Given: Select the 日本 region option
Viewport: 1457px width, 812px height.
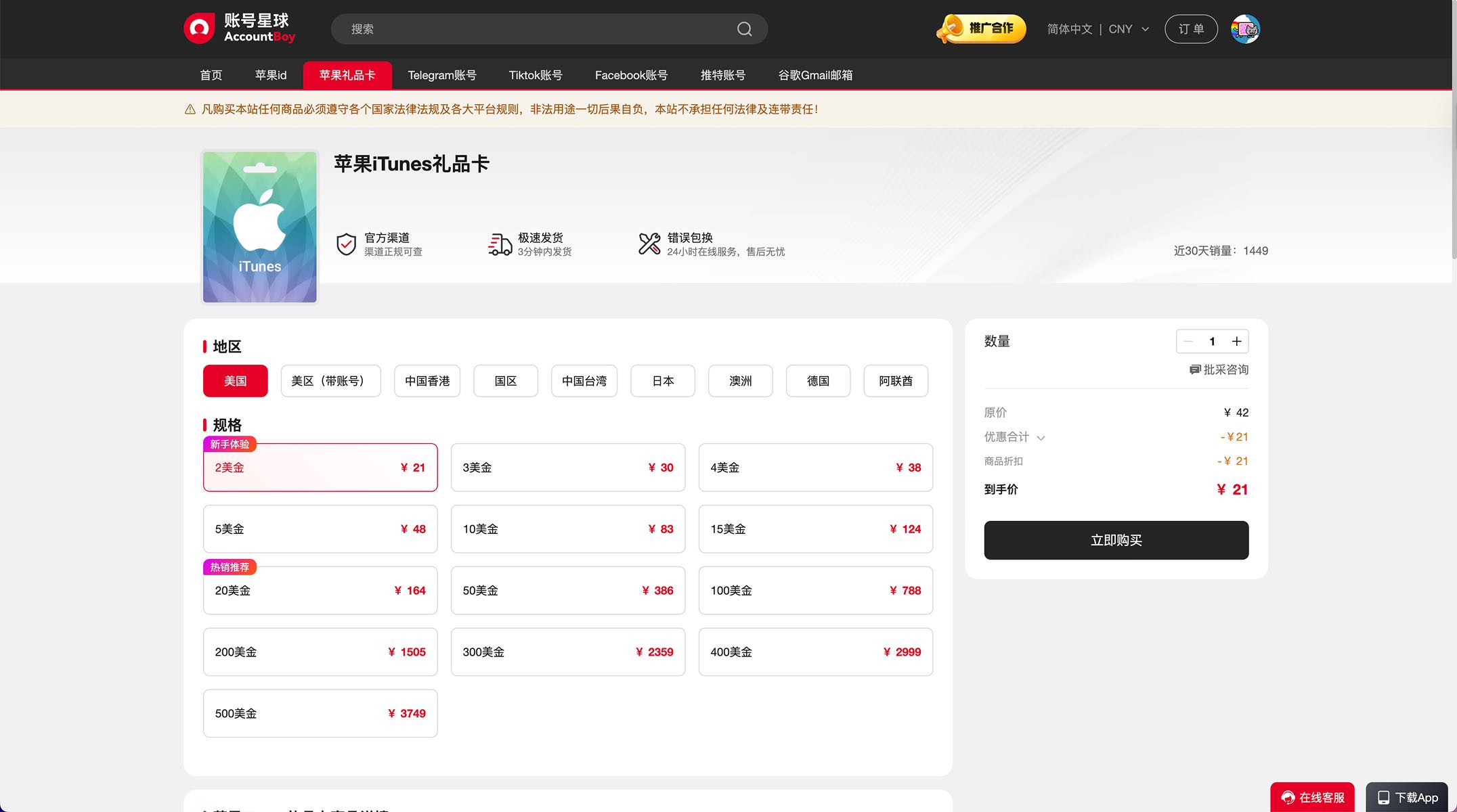Looking at the screenshot, I should click(662, 381).
